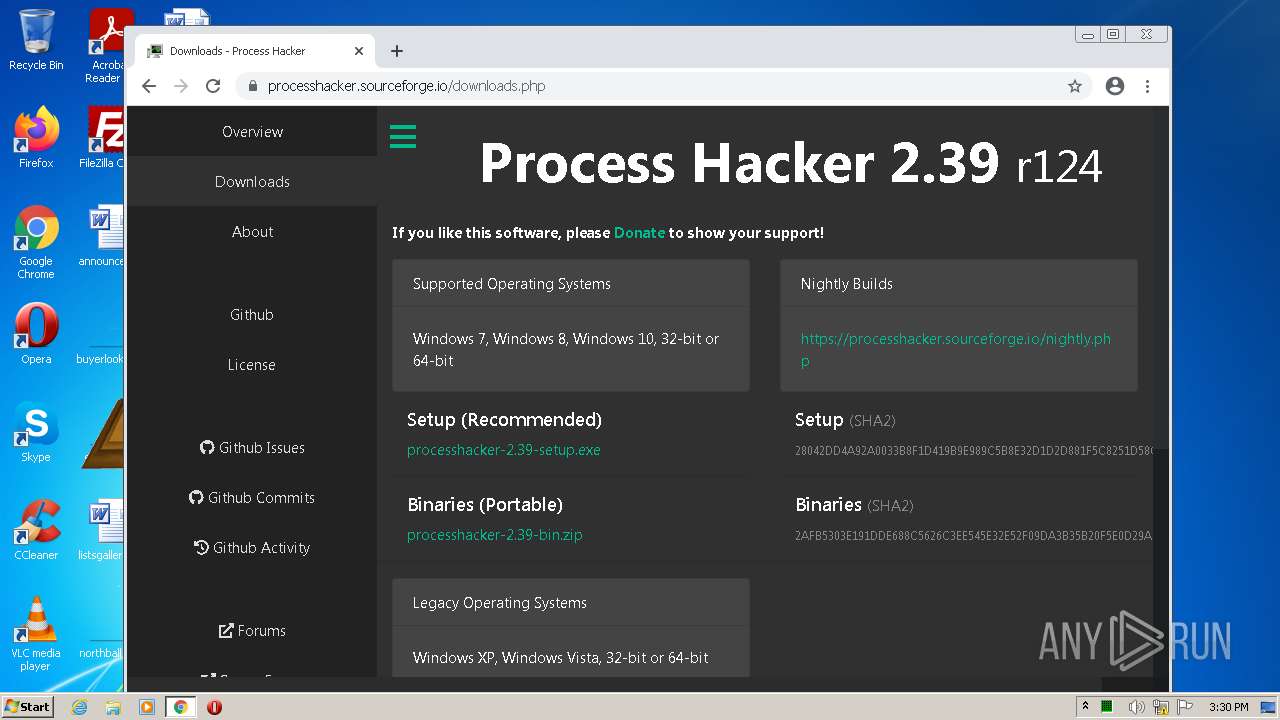
Task: Open the nightly builds URL link
Action: pyautogui.click(x=955, y=350)
